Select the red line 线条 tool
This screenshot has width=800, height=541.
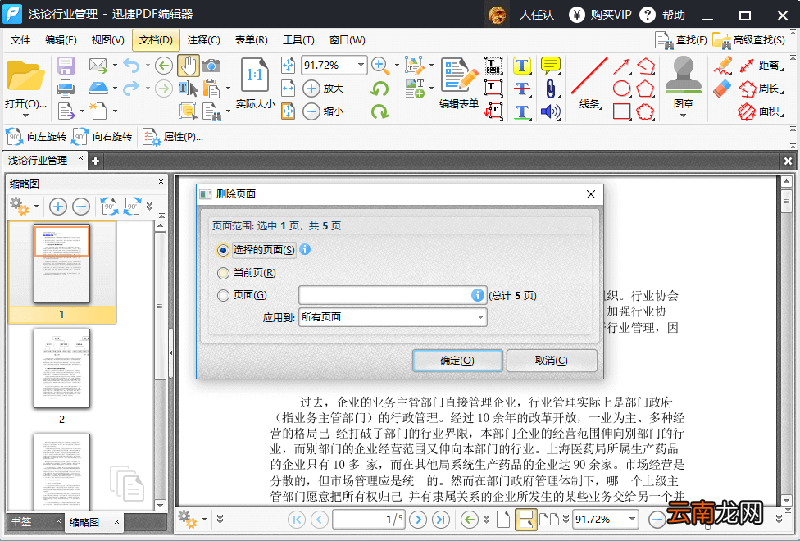coord(589,77)
